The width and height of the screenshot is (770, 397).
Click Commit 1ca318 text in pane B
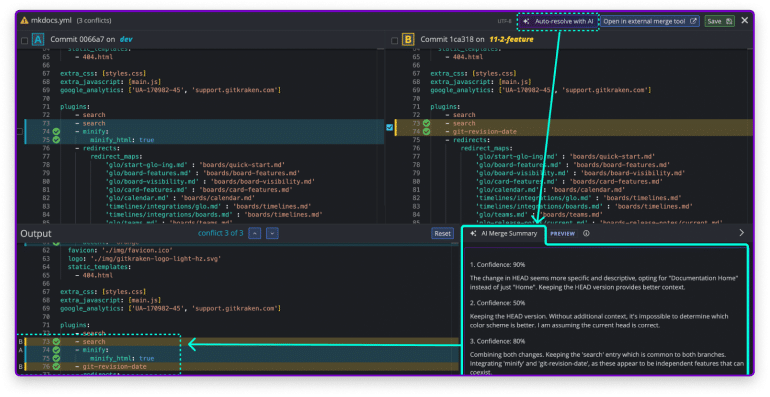tap(452, 39)
